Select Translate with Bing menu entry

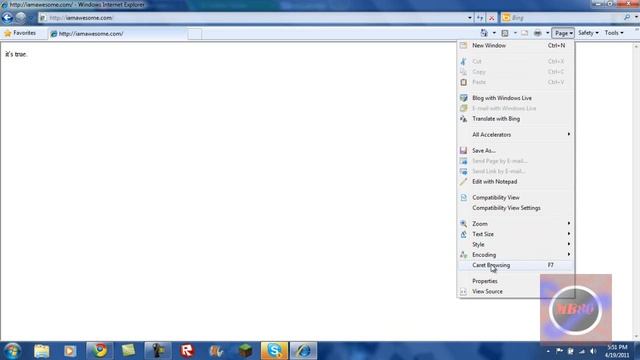click(516, 119)
